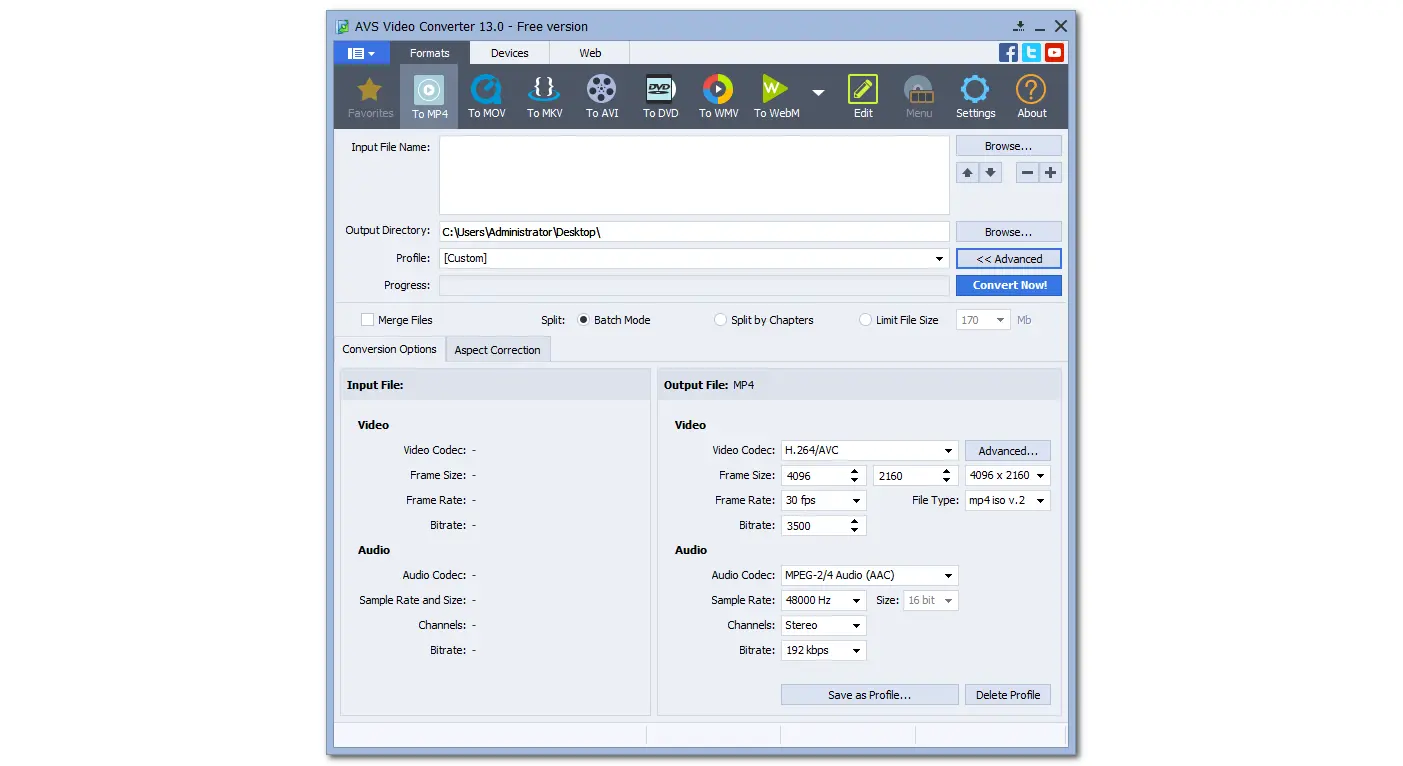Remove input file with minus button
The height and width of the screenshot is (766, 1403).
click(1028, 173)
